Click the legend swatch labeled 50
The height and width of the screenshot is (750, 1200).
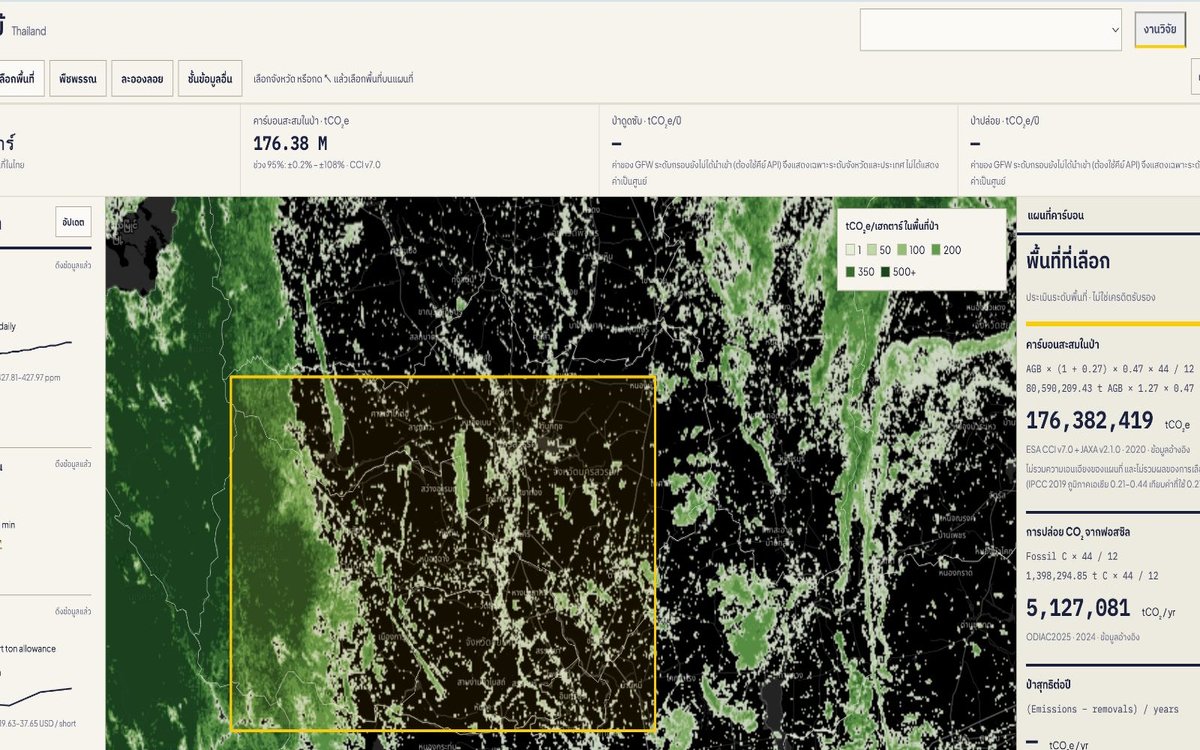click(871, 250)
